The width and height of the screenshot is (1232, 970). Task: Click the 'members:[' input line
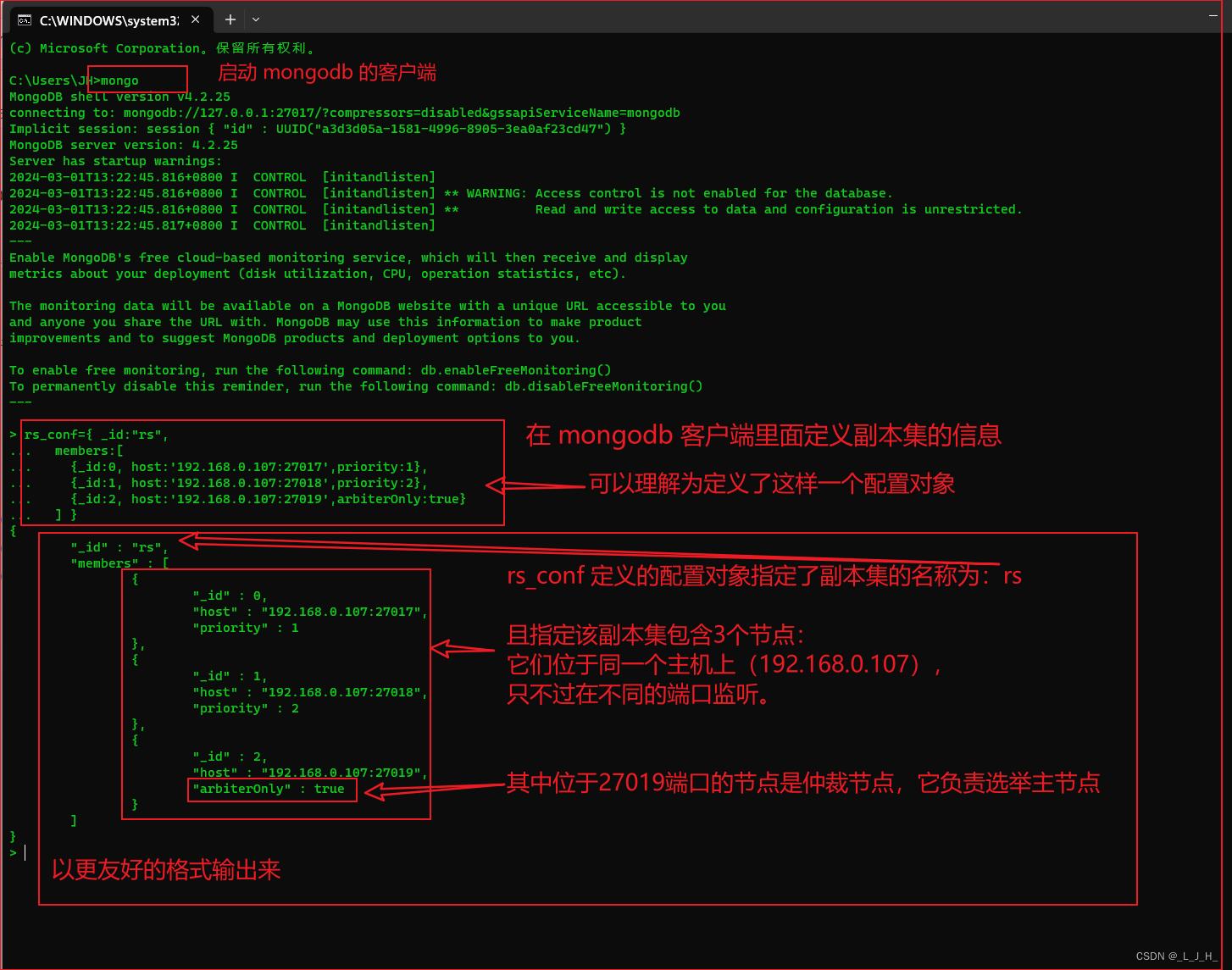89,451
